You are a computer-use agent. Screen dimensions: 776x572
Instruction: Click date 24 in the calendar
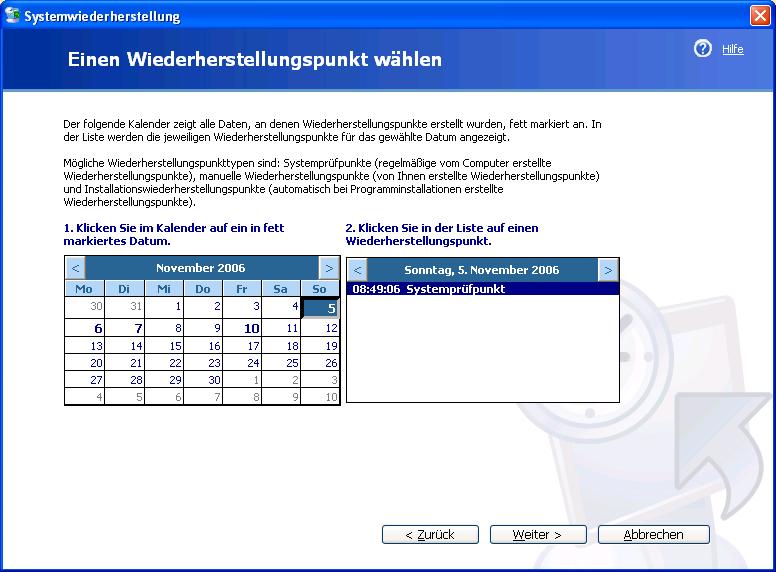point(242,363)
